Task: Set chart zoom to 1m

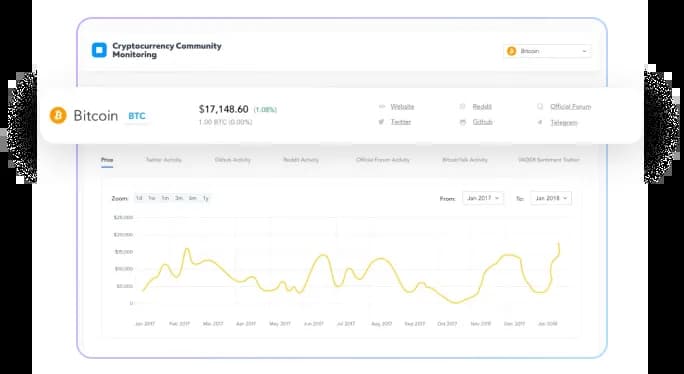Action: [x=165, y=198]
